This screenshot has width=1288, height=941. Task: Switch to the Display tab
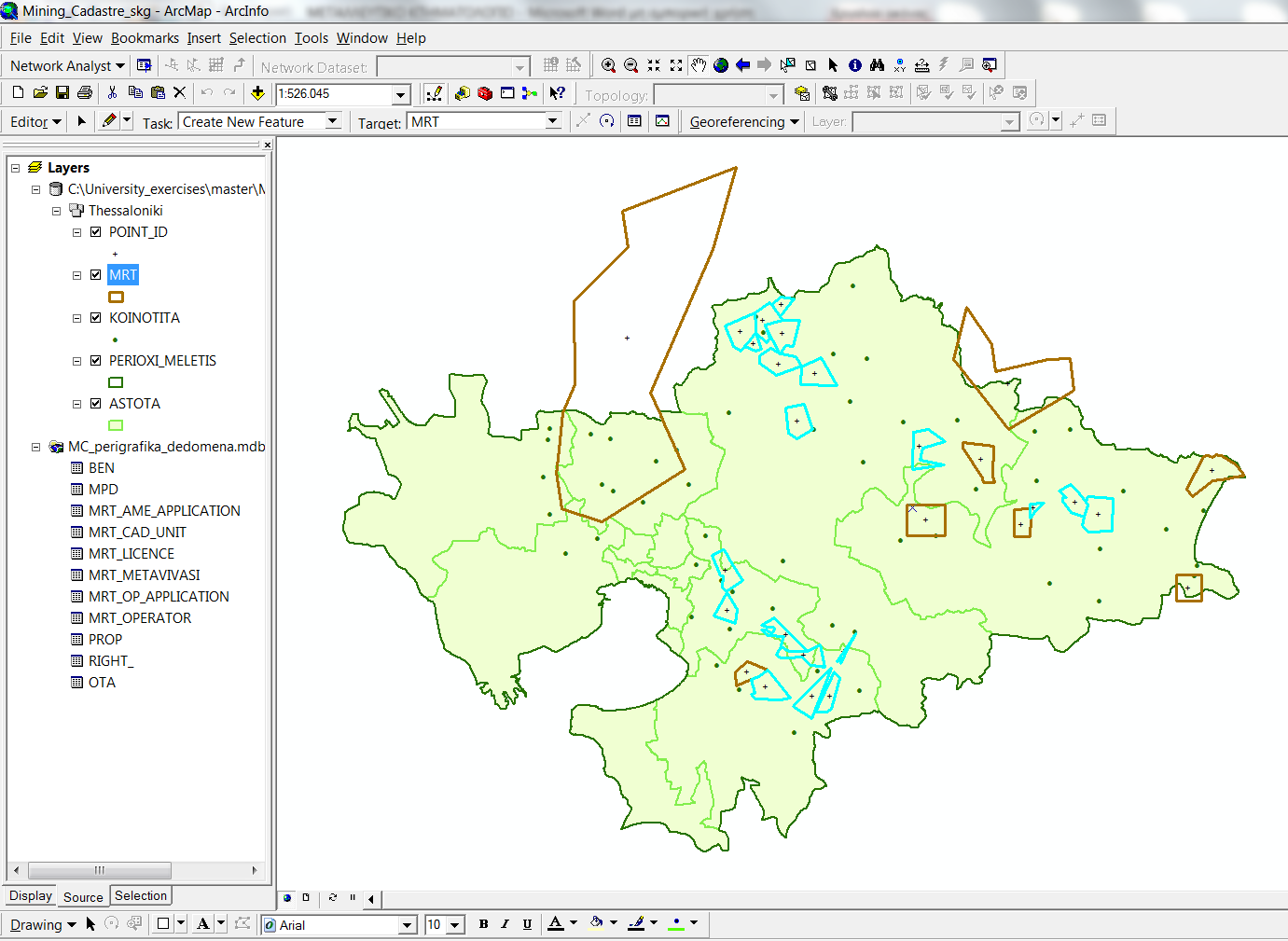[31, 895]
